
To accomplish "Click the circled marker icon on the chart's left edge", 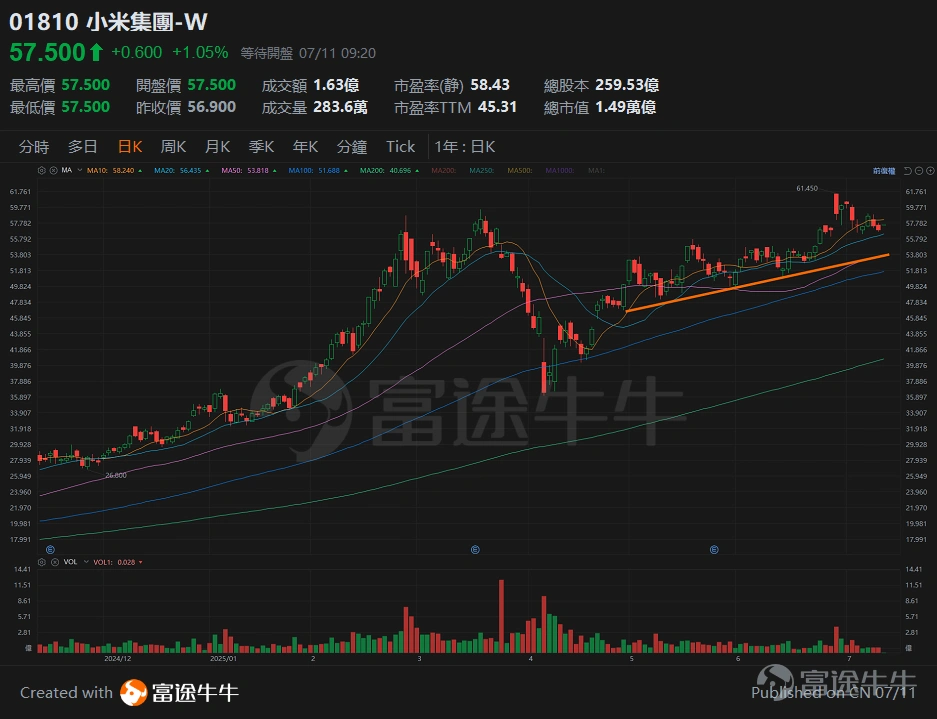I will [x=50, y=548].
